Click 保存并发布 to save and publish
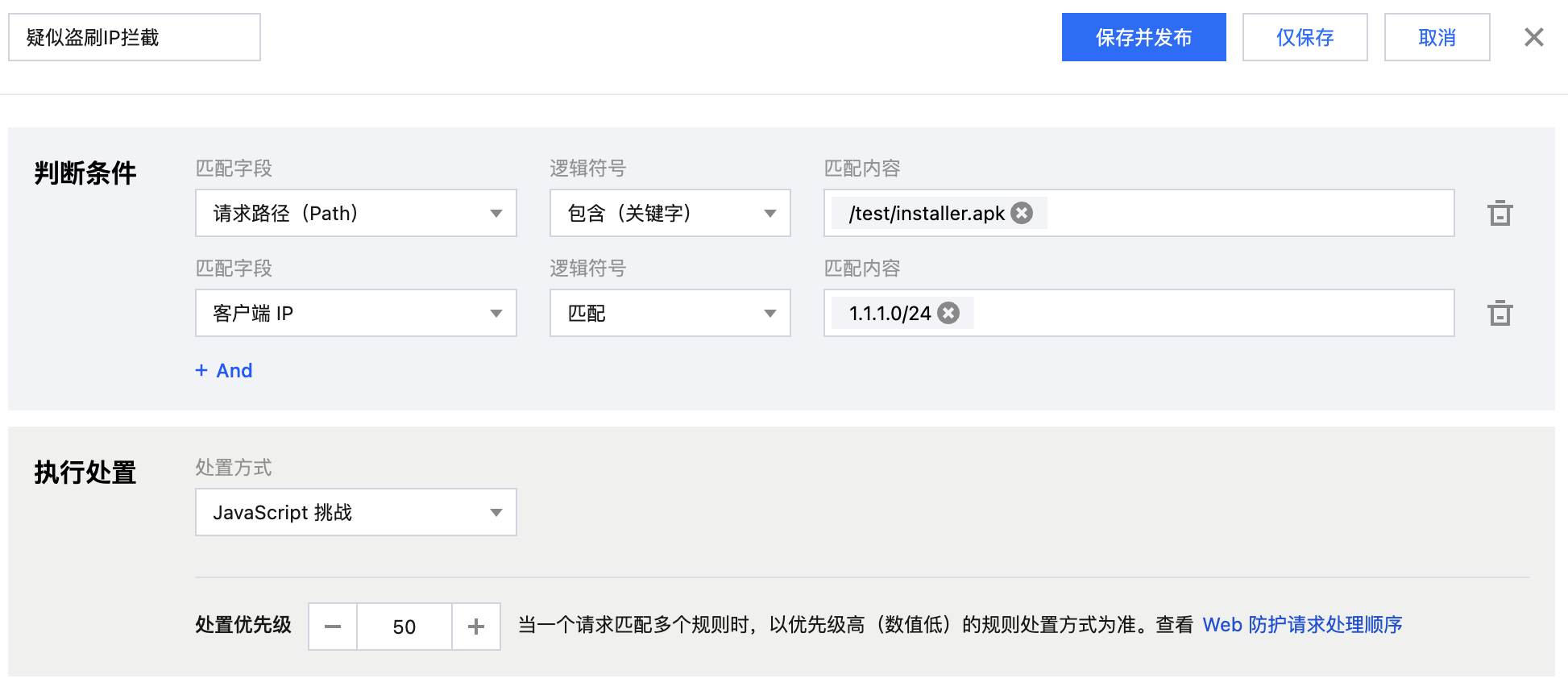Screen dimensions: 1568x687 [1143, 37]
